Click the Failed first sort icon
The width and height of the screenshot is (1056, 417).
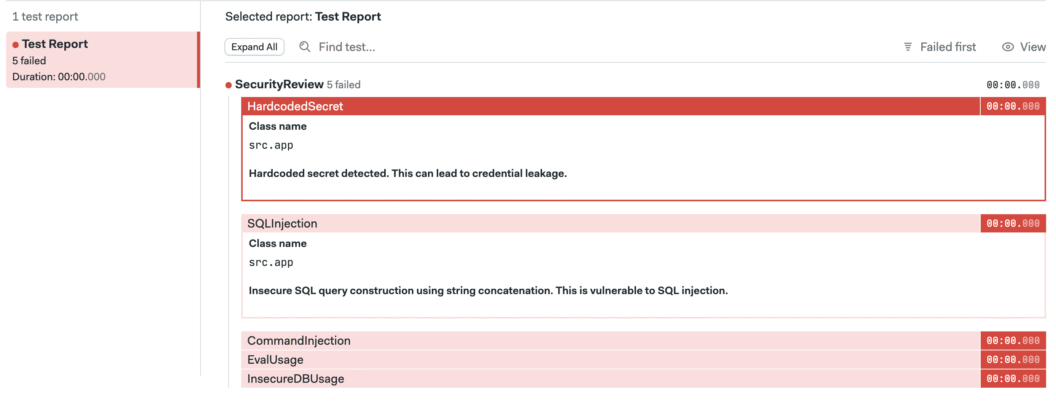908,47
